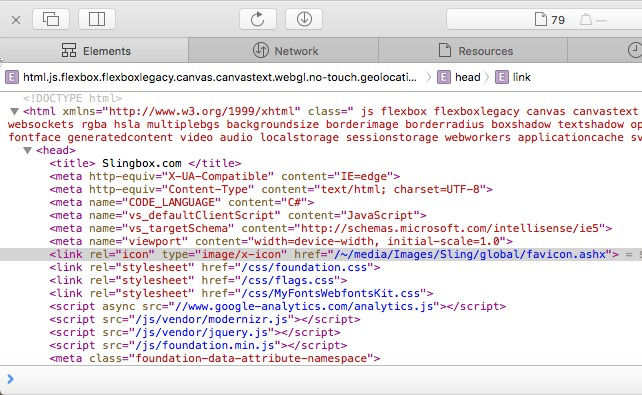Select the link breadcrumb in path bar
The width and height of the screenshot is (642, 395).
522,77
